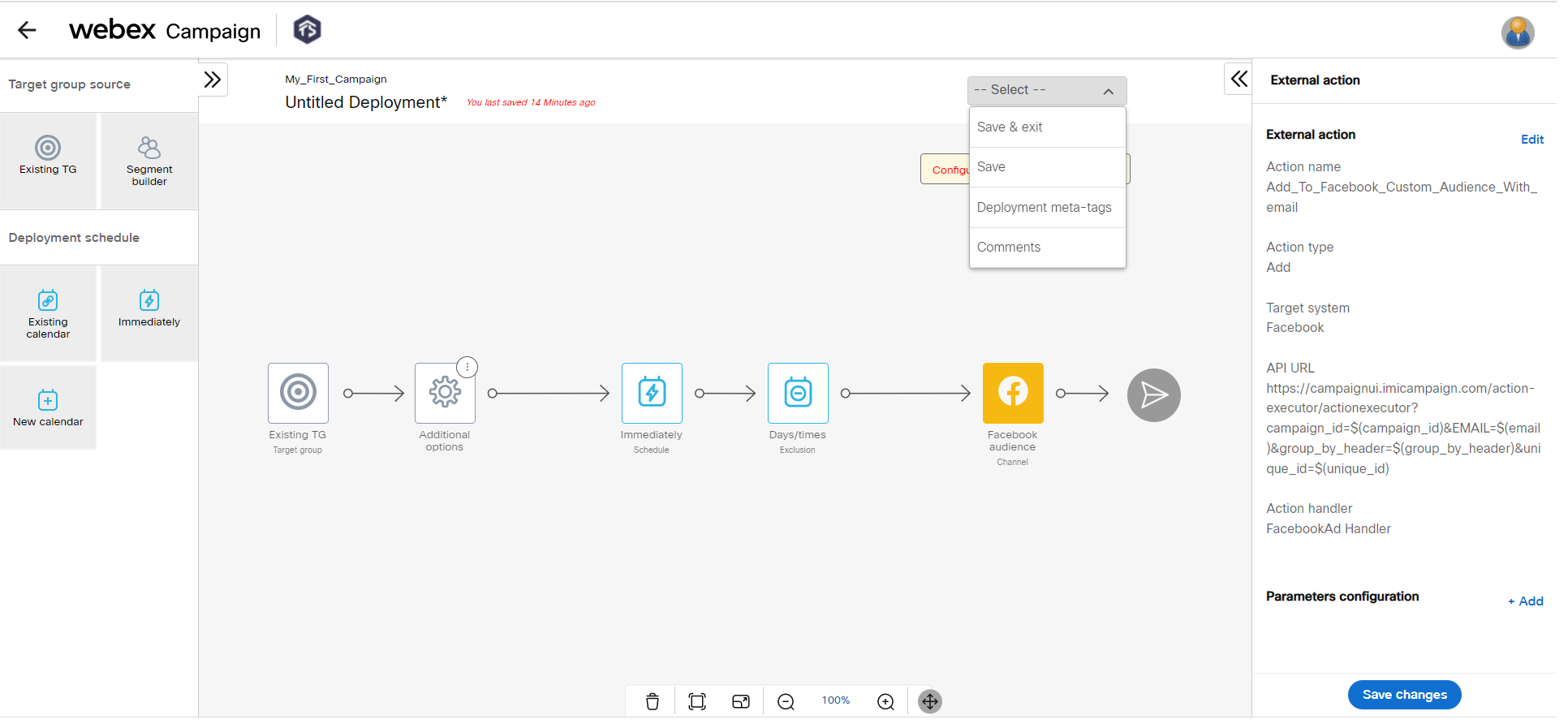Image resolution: width=1568 pixels, height=724 pixels.
Task: Select Existing TG source tile
Action: pyautogui.click(x=48, y=160)
